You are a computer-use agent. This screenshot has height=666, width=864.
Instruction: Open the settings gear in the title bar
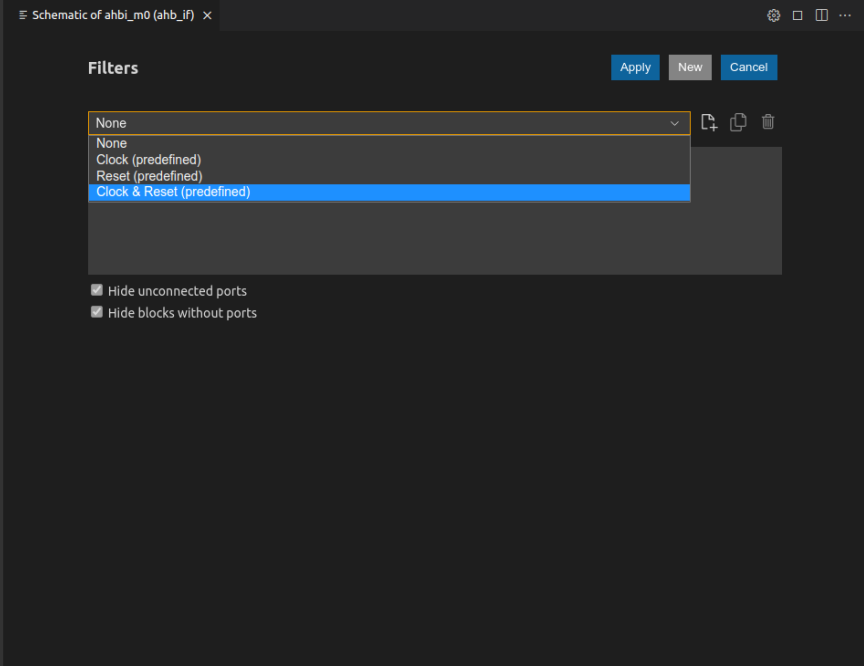773,15
